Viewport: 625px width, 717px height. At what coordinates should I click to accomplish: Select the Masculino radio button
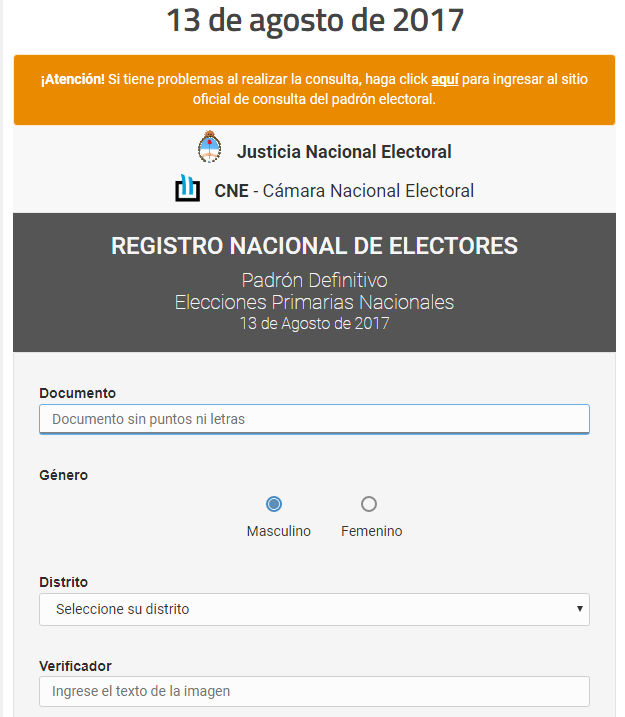274,504
